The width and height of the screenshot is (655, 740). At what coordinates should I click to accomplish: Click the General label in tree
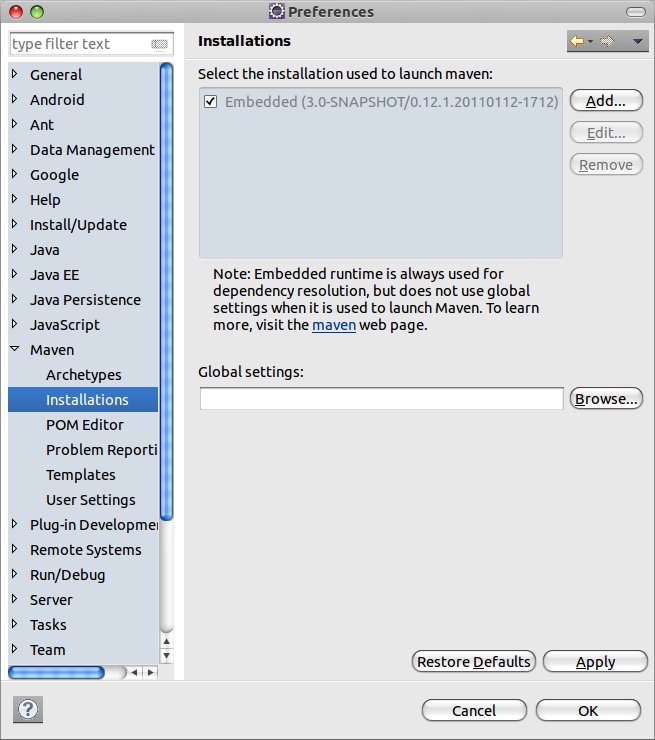tap(56, 75)
